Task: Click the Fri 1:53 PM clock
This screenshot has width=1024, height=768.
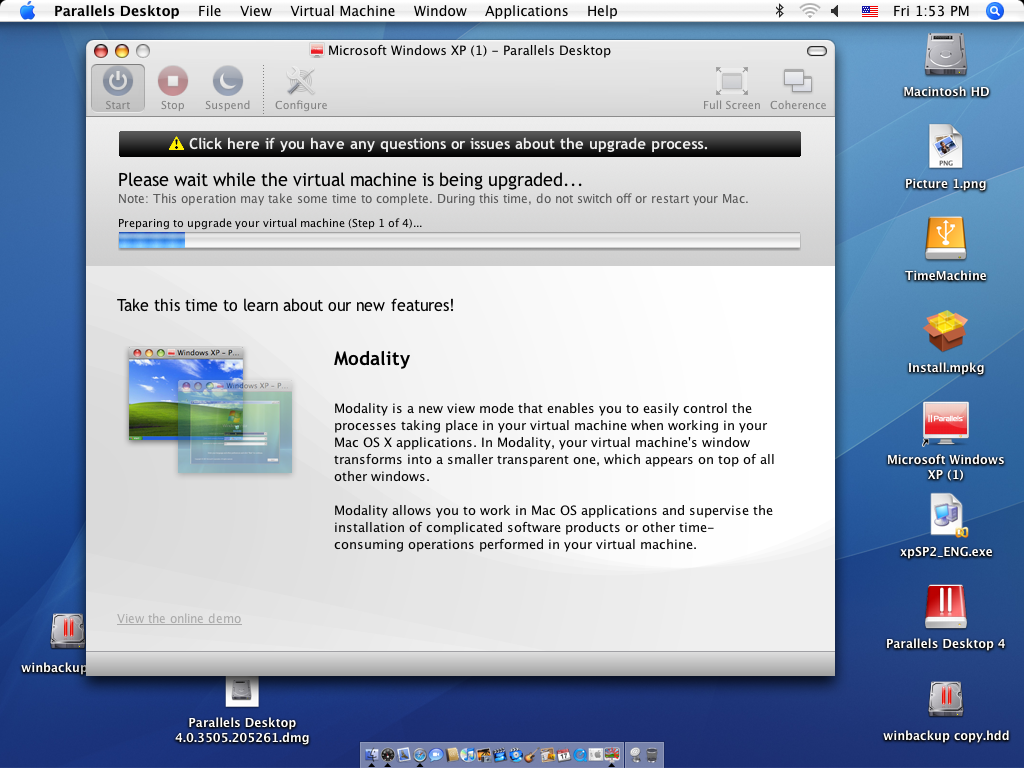Action: [x=931, y=11]
